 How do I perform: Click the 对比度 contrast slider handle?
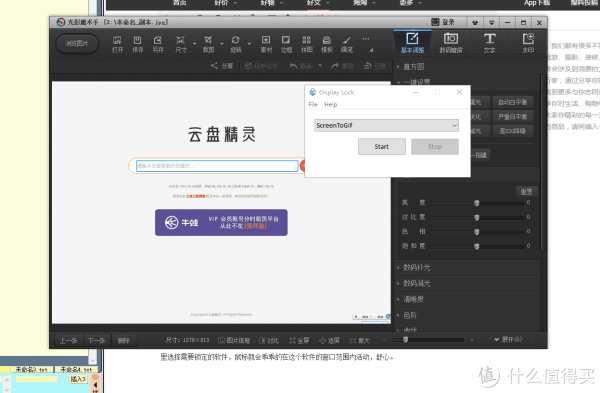pos(476,217)
